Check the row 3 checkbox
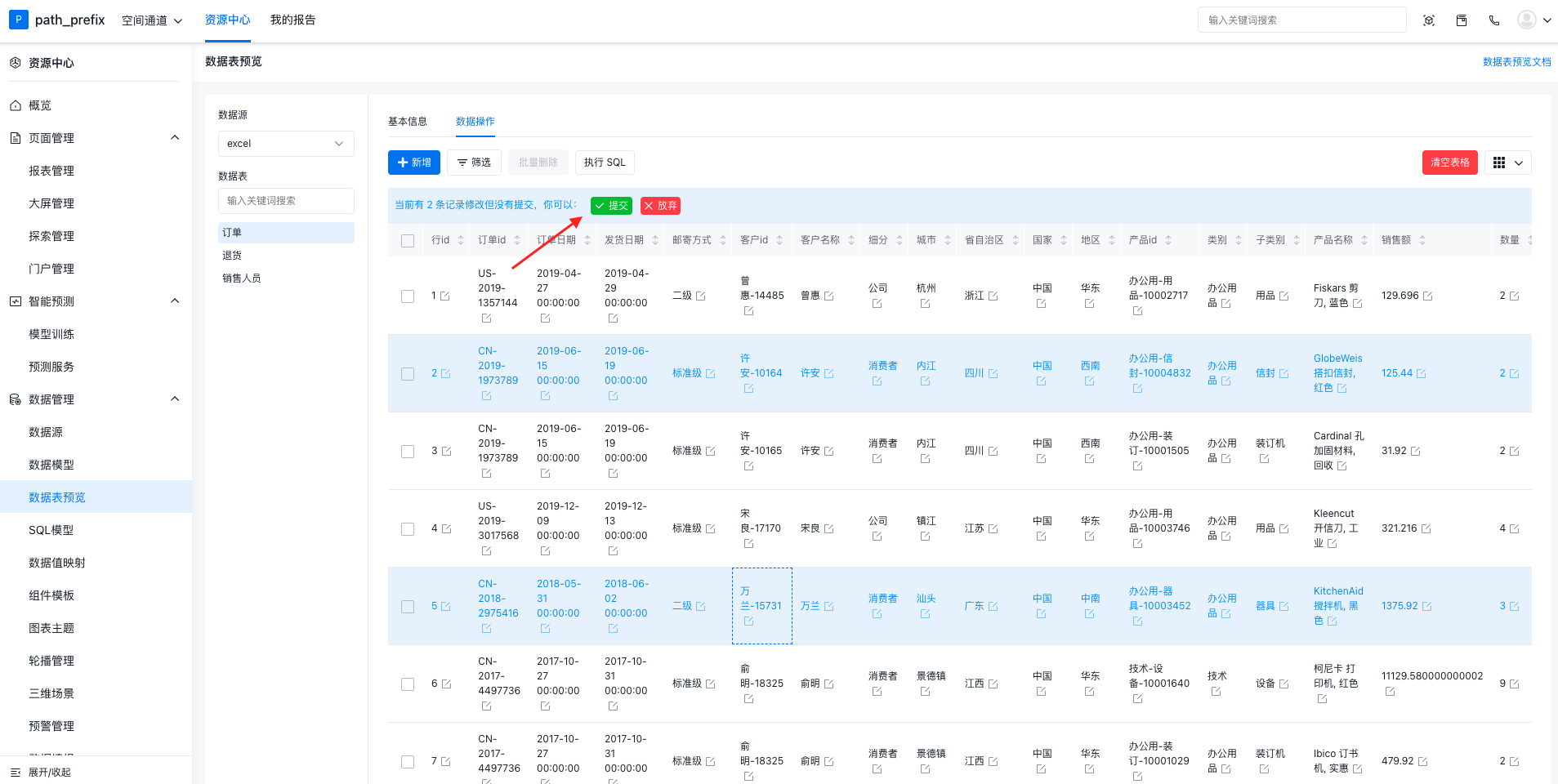Screen dimensions: 1558x784 pyautogui.click(x=408, y=451)
